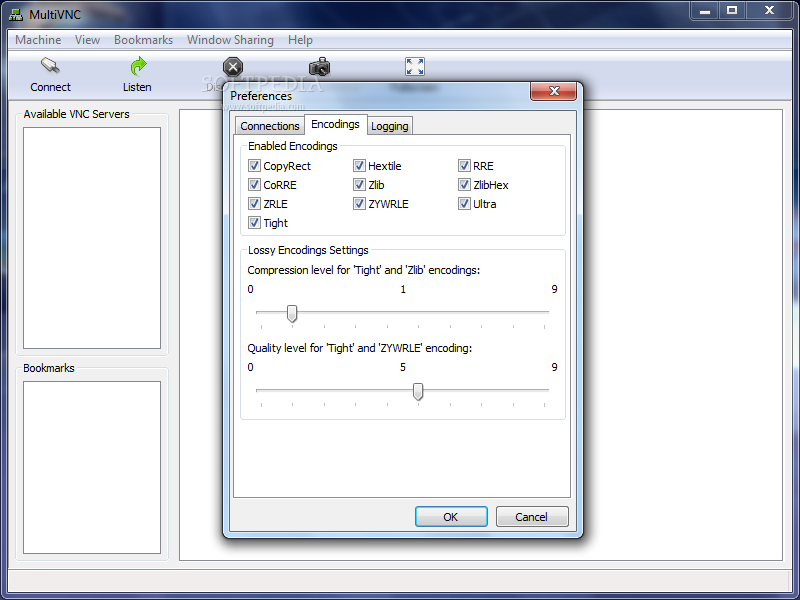Close the Preferences dialog
Image resolution: width=800 pixels, height=600 pixels.
pos(554,91)
